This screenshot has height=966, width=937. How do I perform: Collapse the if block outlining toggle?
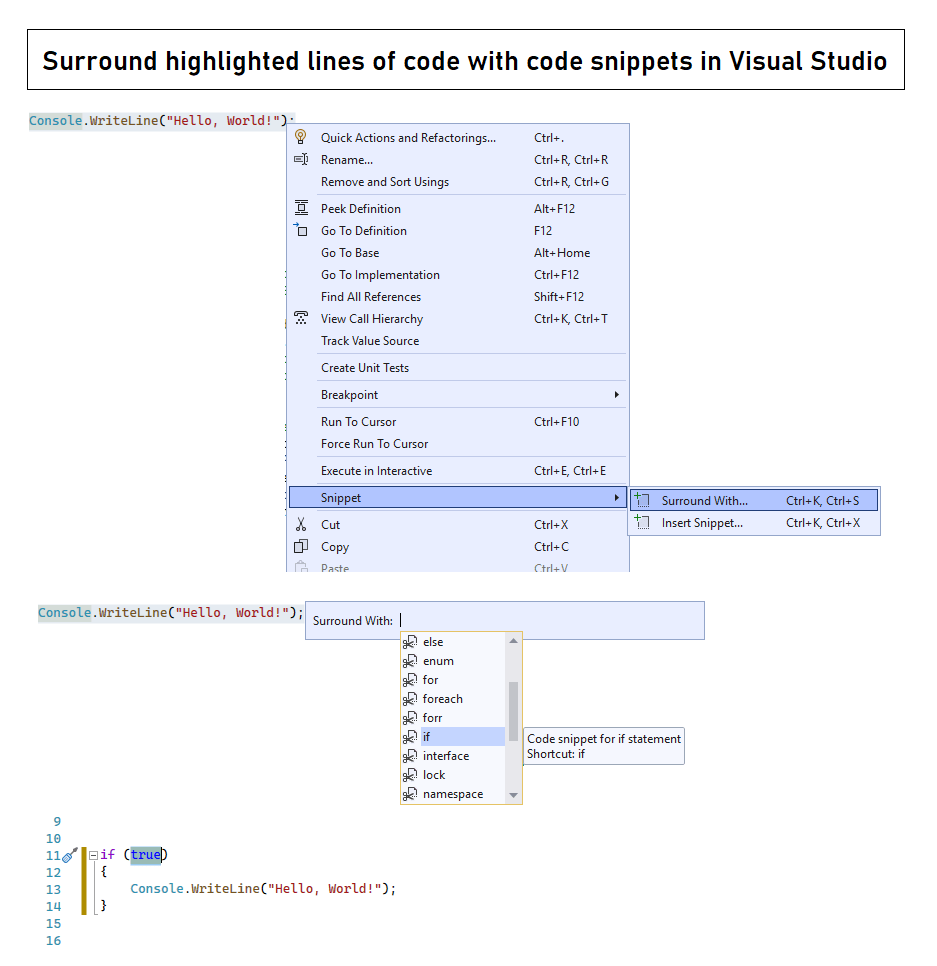pyautogui.click(x=93, y=855)
